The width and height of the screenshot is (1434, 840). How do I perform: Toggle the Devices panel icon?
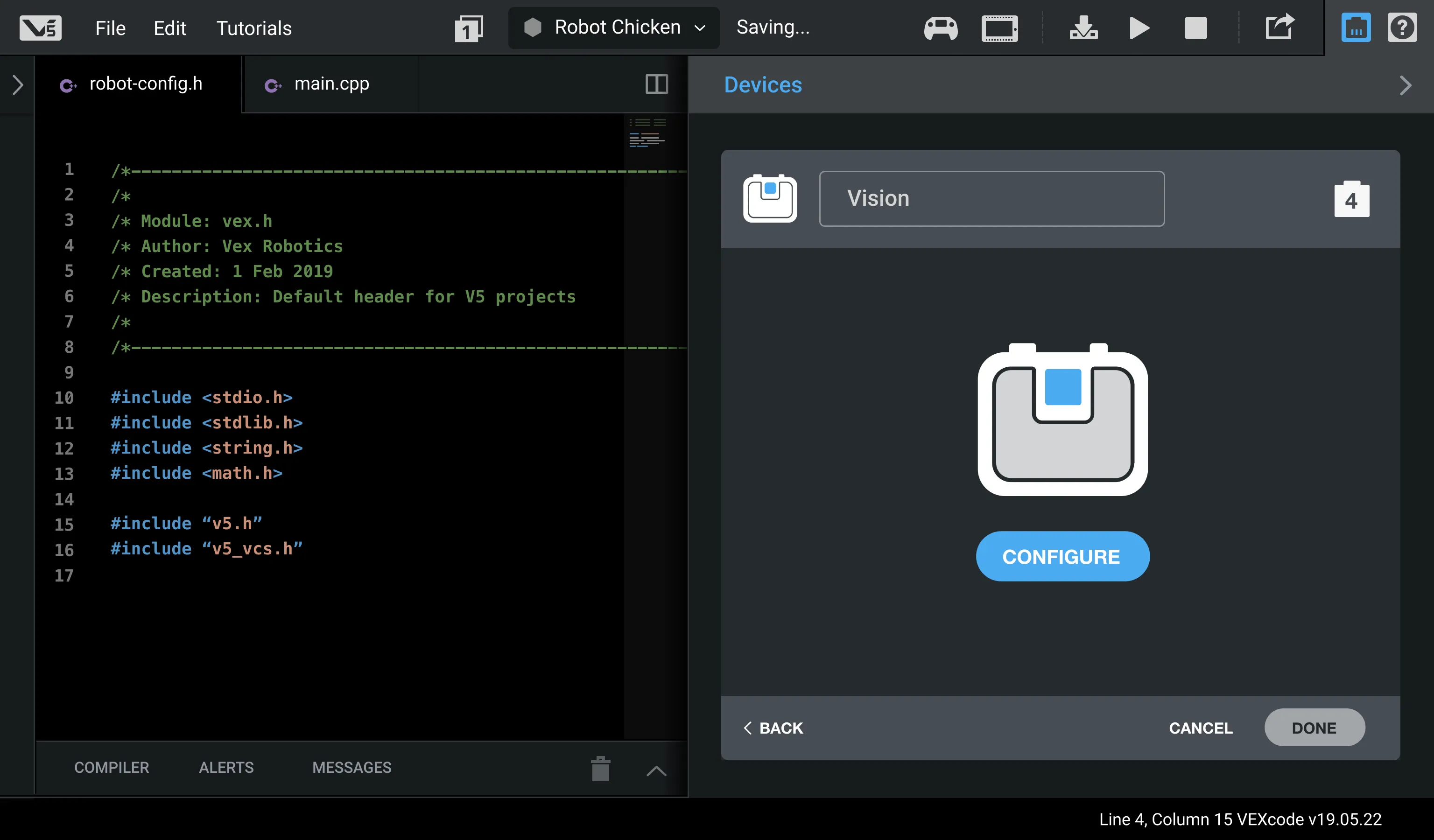1356,28
